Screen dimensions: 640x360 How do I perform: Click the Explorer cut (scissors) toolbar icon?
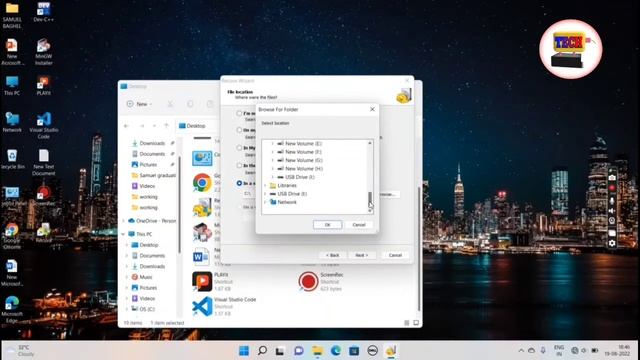(x=170, y=104)
